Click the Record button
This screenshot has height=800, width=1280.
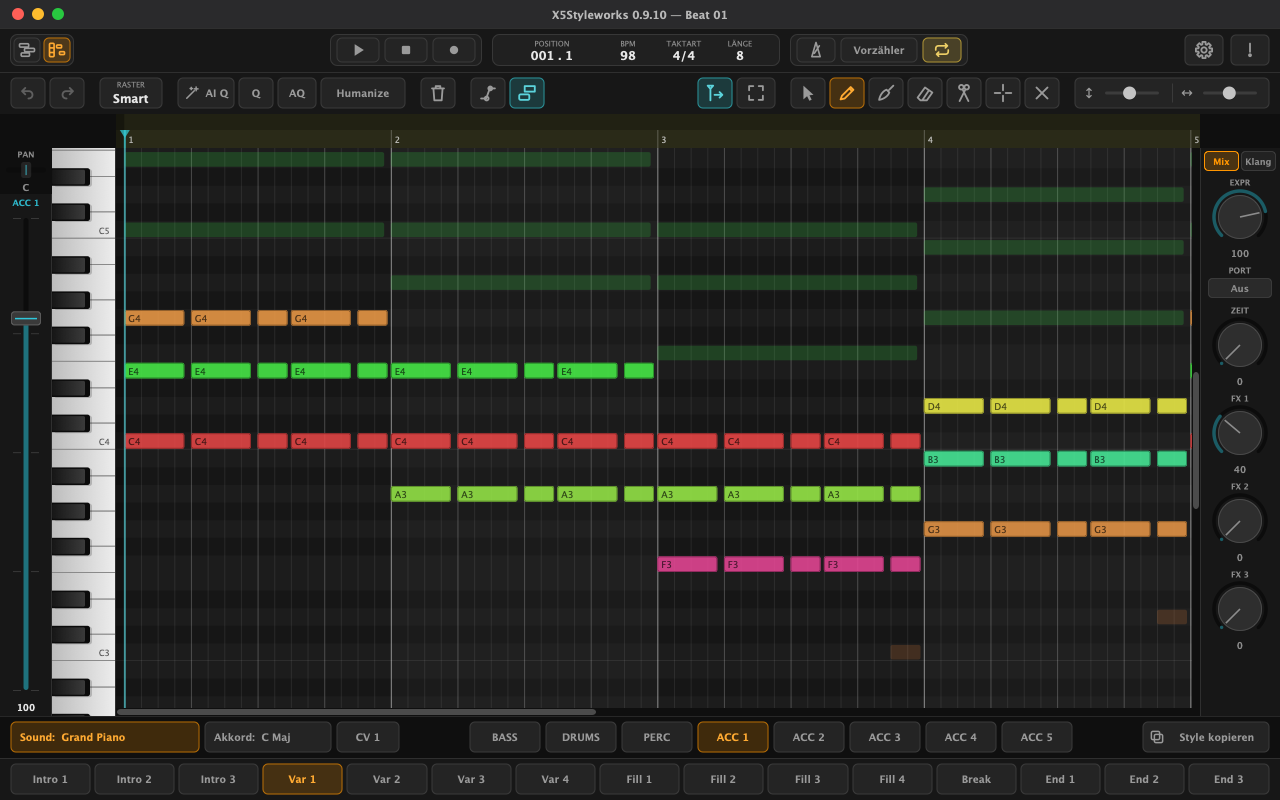pos(454,50)
